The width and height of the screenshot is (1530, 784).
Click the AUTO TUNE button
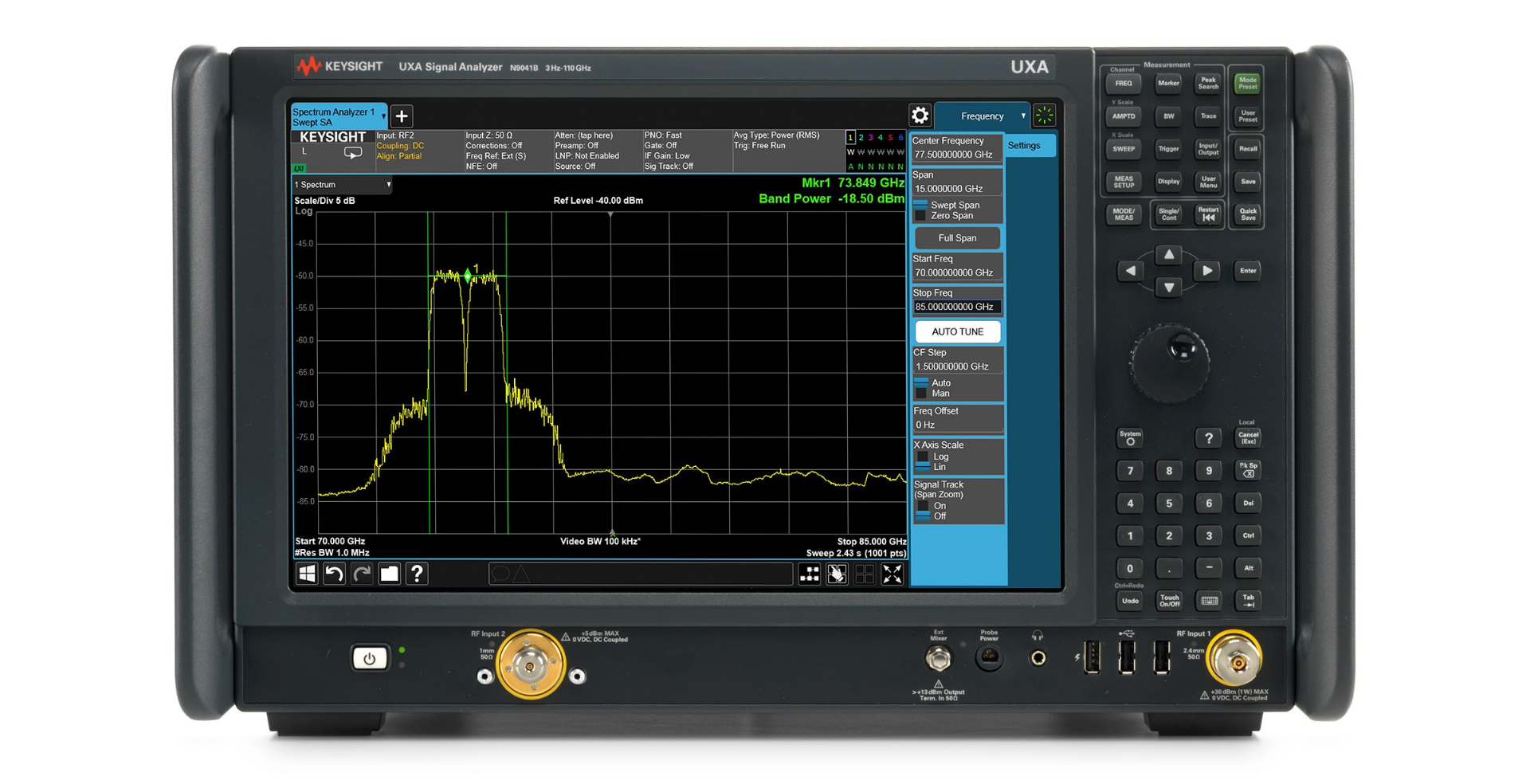point(957,332)
